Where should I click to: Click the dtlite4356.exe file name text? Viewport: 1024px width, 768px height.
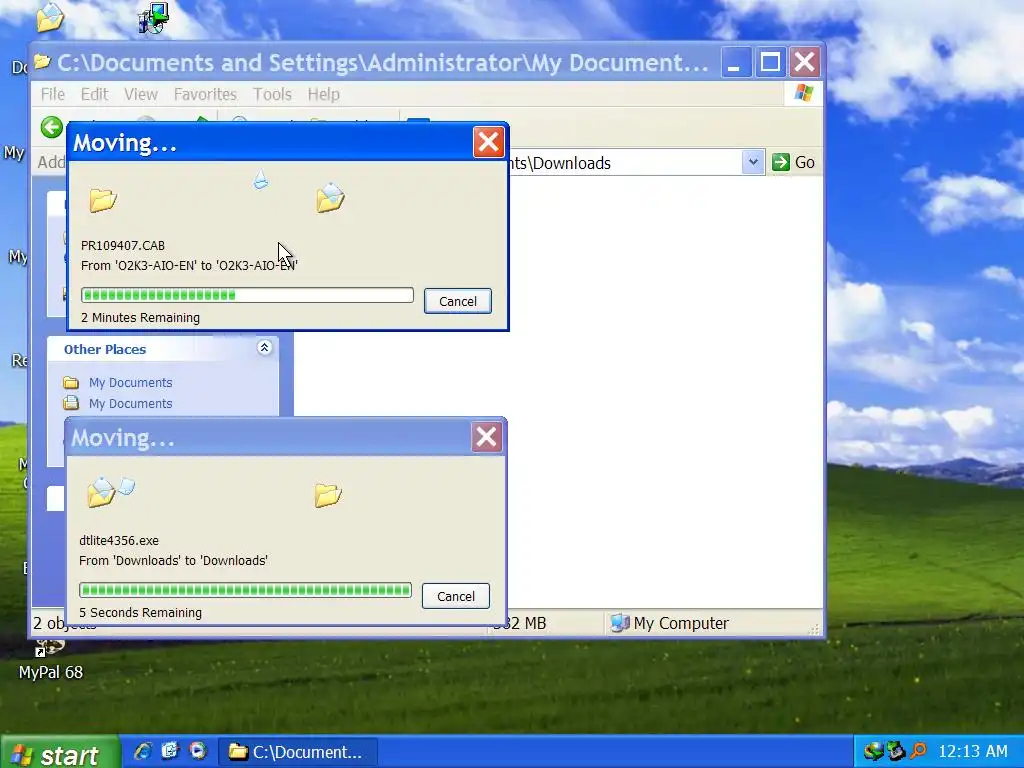click(119, 541)
